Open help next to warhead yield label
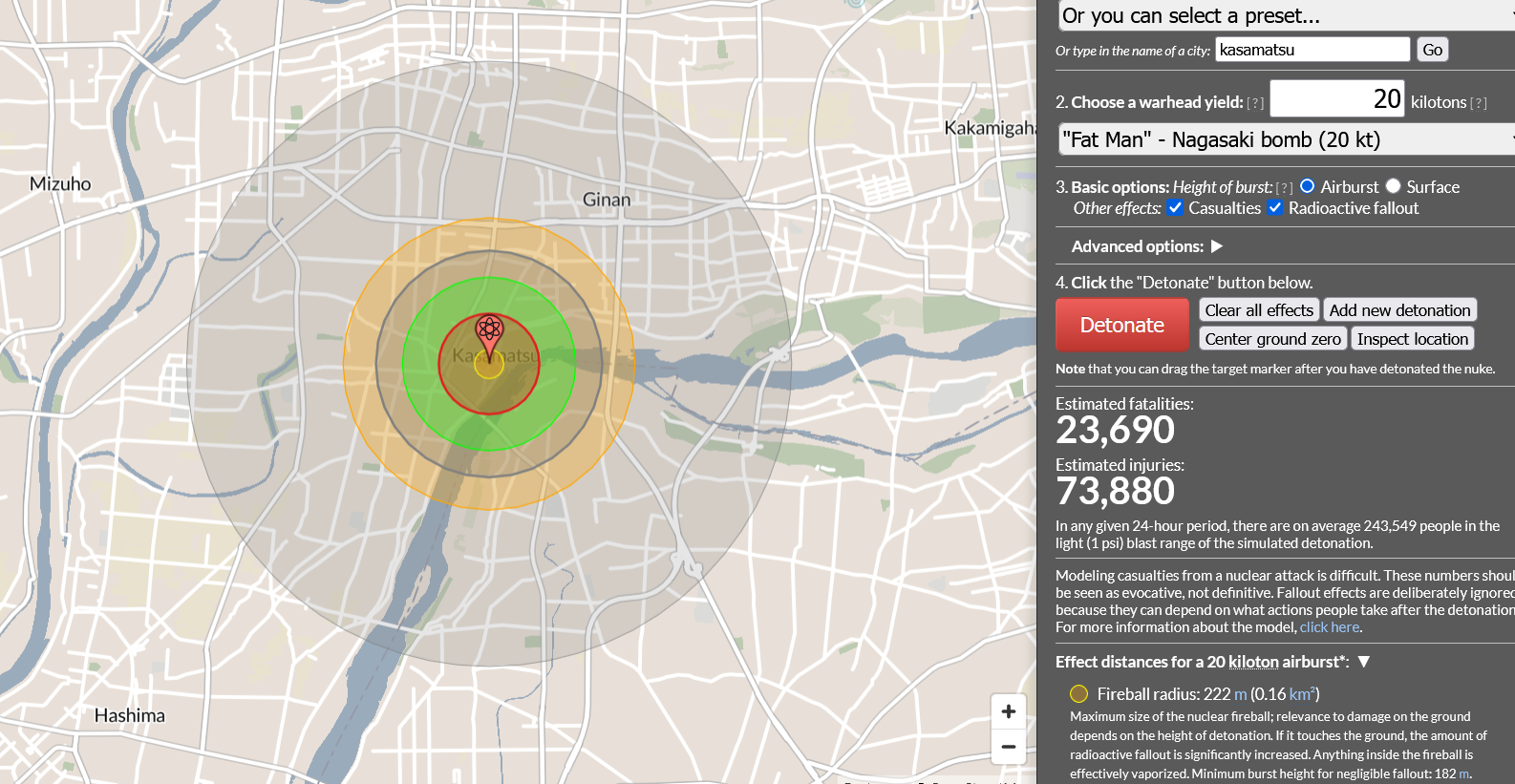The image size is (1515, 784). click(1255, 103)
